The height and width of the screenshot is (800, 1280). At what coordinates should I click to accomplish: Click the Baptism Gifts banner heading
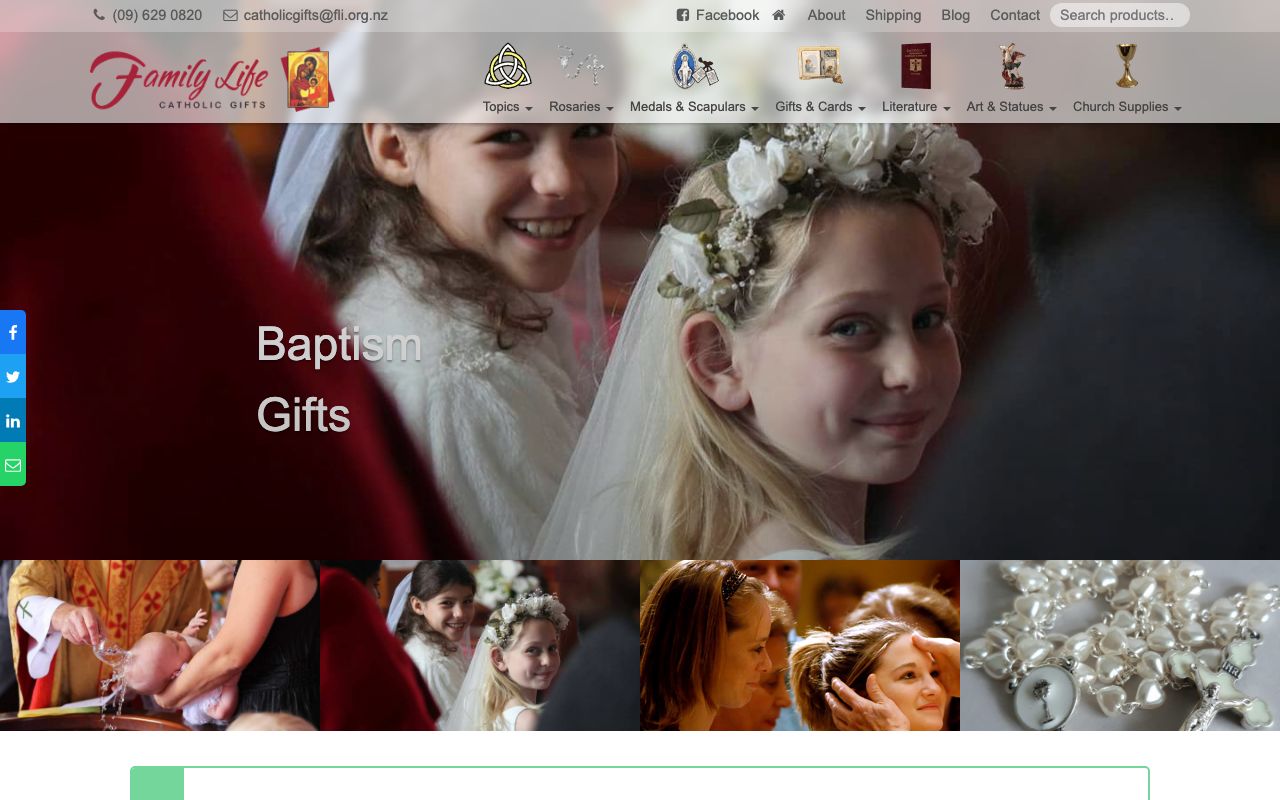pyautogui.click(x=339, y=379)
